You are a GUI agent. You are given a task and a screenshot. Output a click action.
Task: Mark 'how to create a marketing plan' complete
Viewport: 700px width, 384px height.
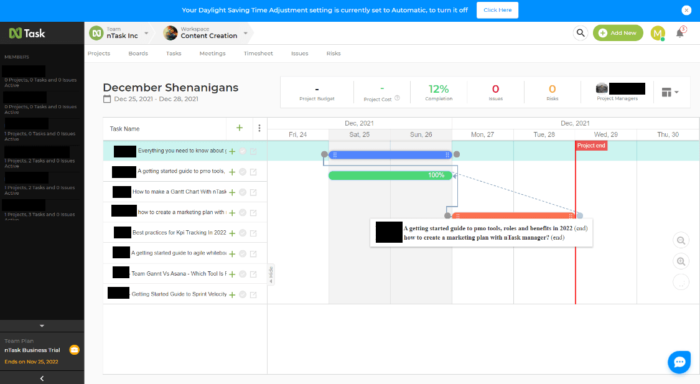point(242,213)
